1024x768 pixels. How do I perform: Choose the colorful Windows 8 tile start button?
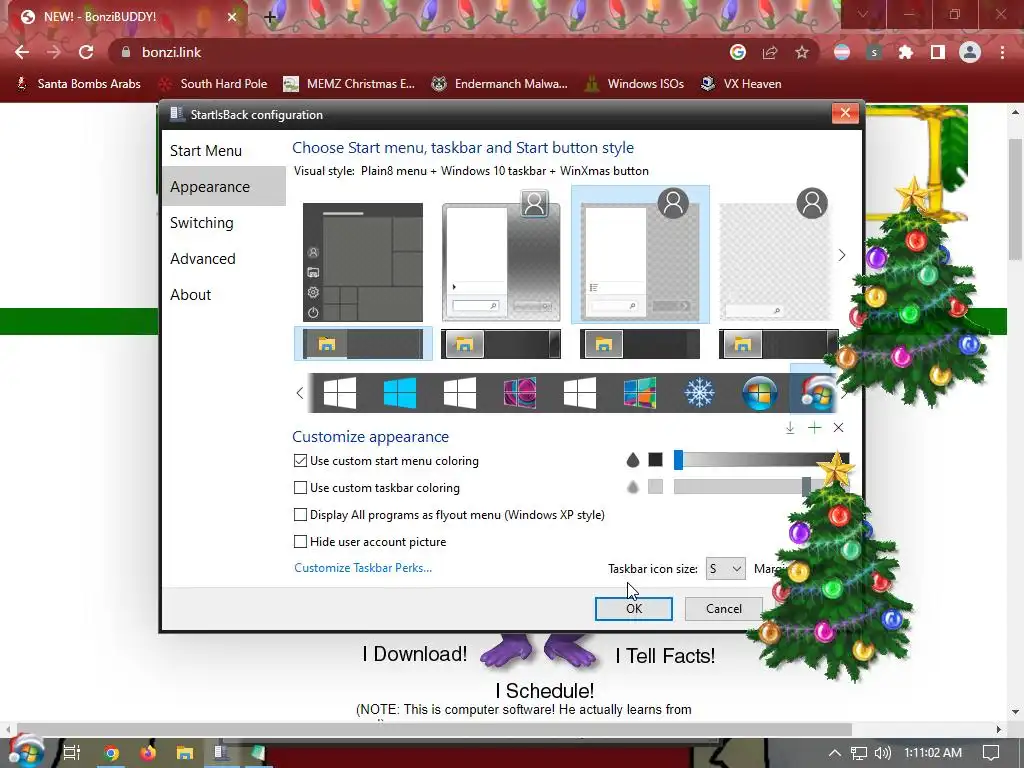pos(639,393)
